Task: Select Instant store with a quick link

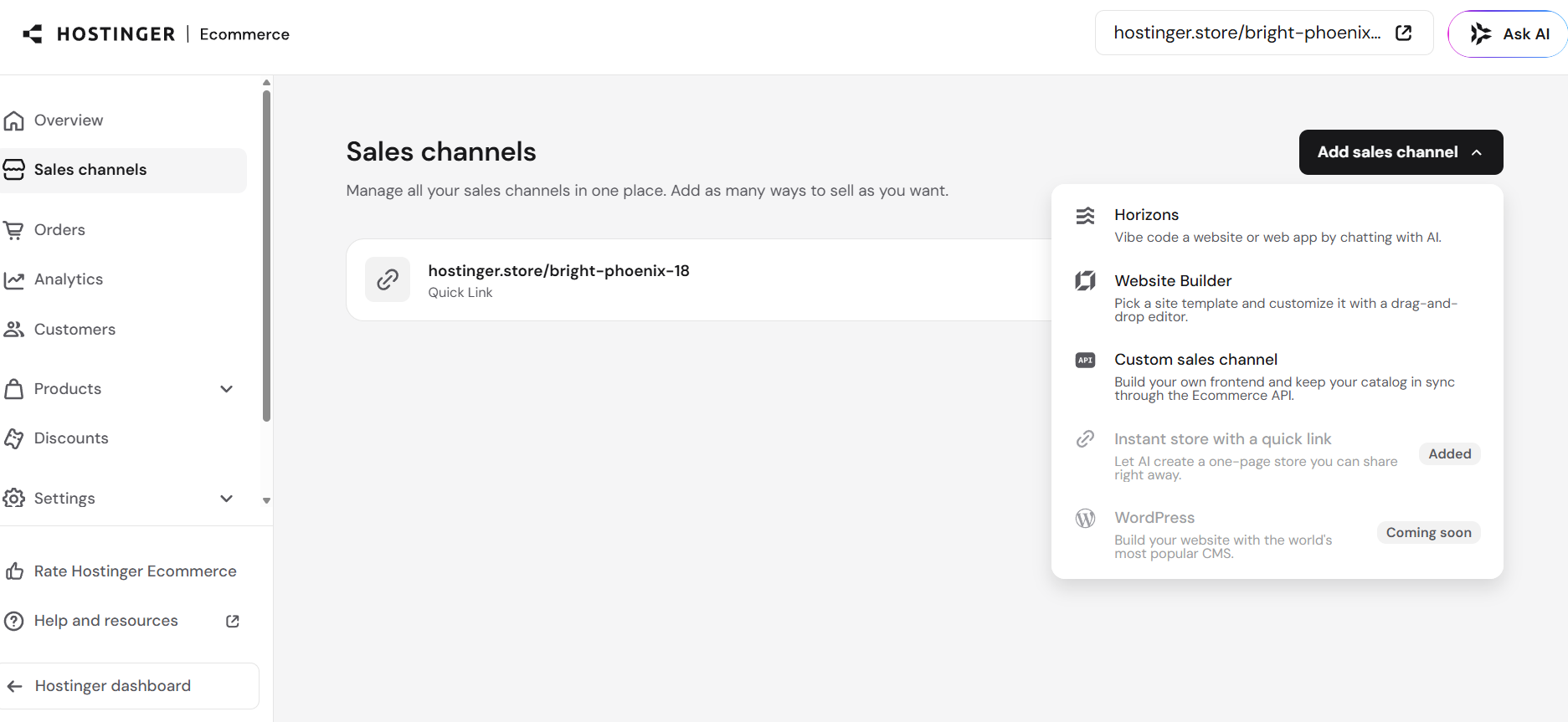Action: 1278,455
